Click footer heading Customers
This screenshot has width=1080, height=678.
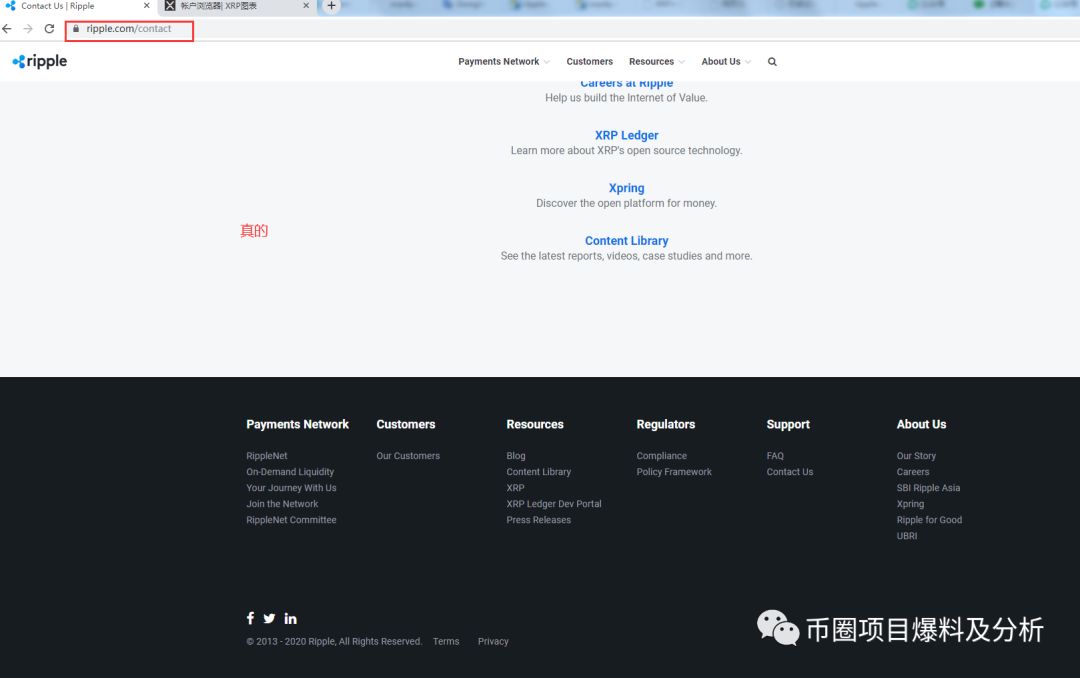(406, 424)
